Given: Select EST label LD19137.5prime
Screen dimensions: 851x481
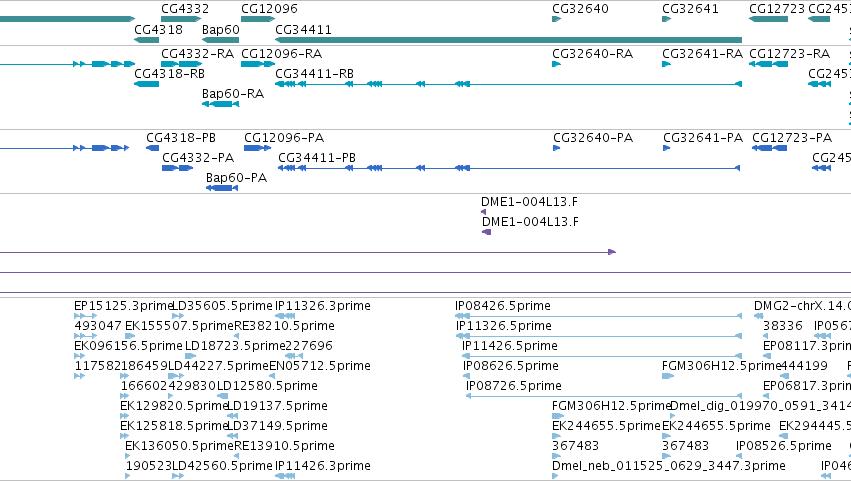Looking at the screenshot, I should click(277, 406).
